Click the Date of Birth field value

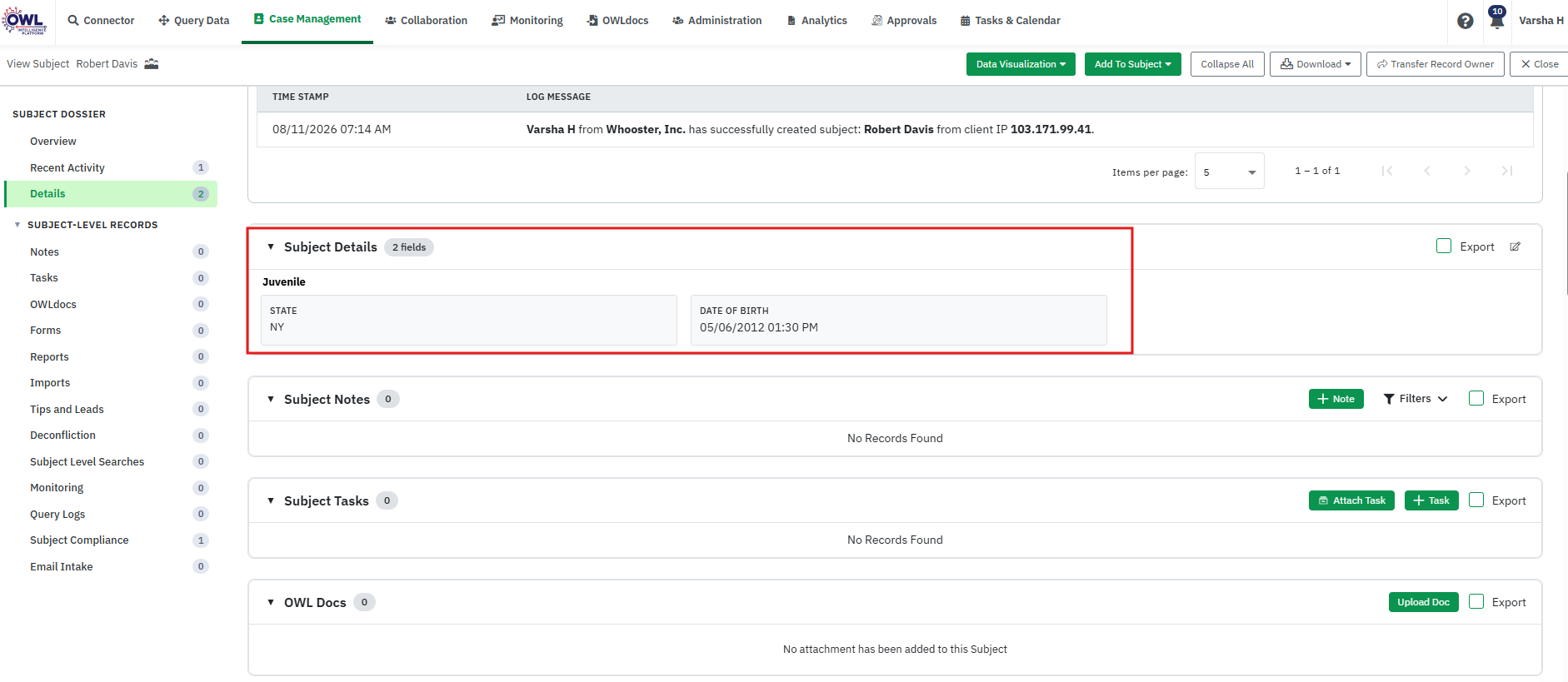tap(758, 328)
